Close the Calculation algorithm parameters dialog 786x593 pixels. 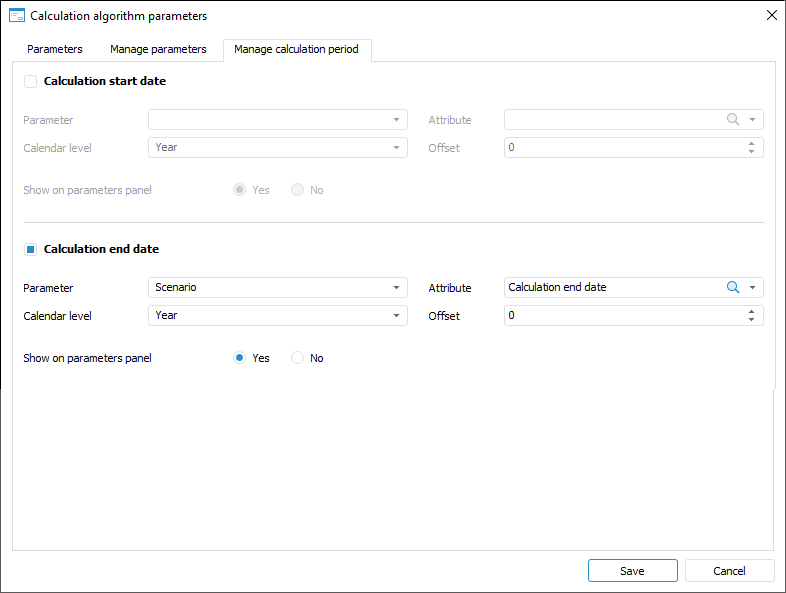[771, 15]
